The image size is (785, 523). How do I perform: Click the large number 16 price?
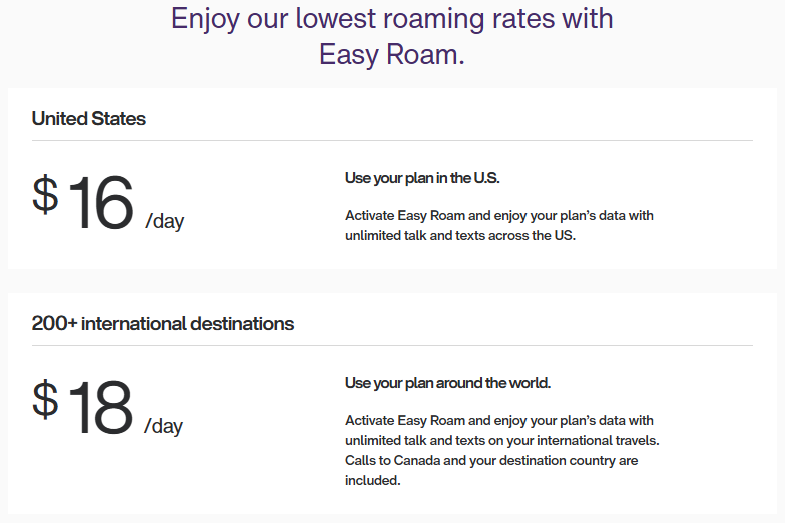pyautogui.click(x=100, y=204)
